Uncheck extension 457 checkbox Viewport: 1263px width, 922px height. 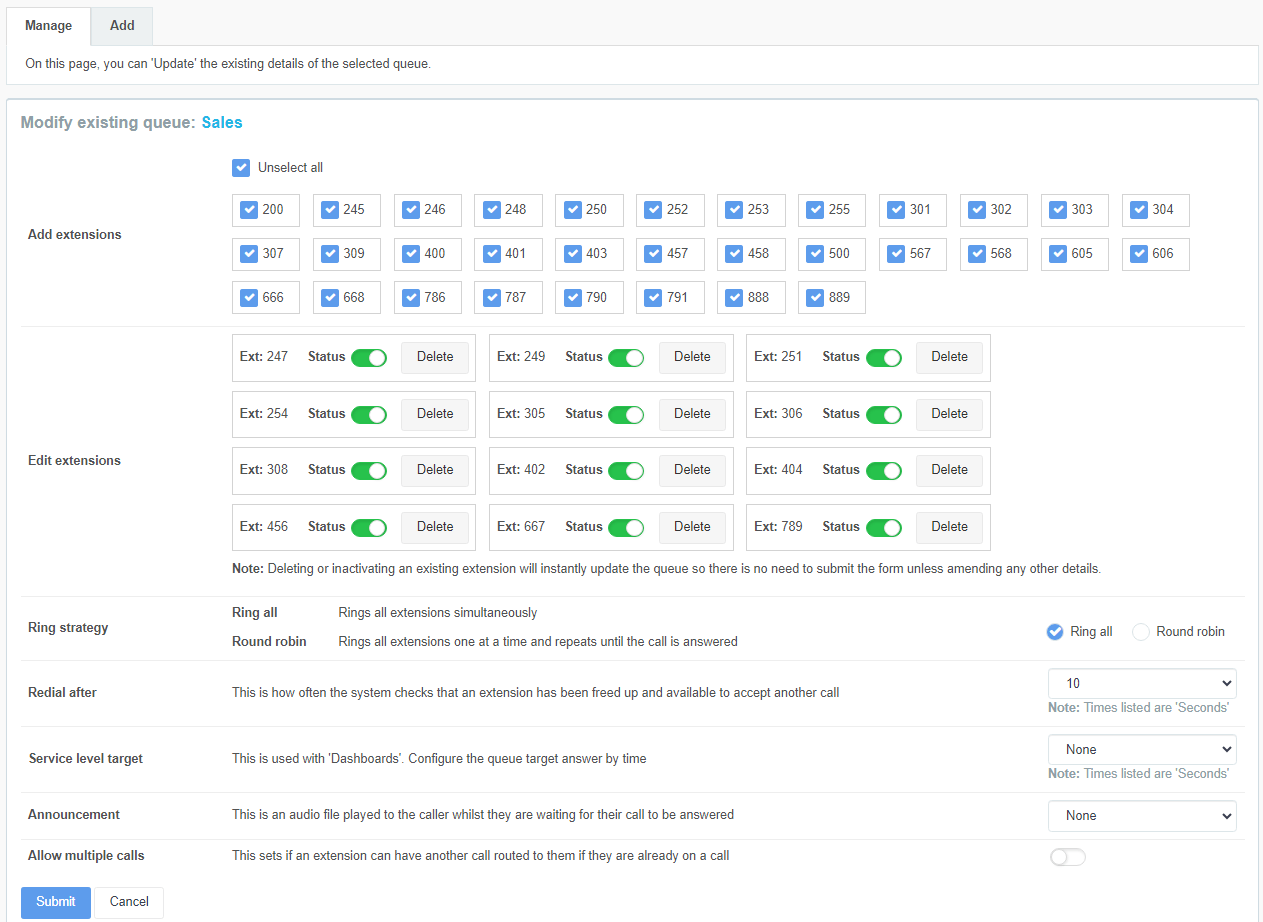click(654, 254)
